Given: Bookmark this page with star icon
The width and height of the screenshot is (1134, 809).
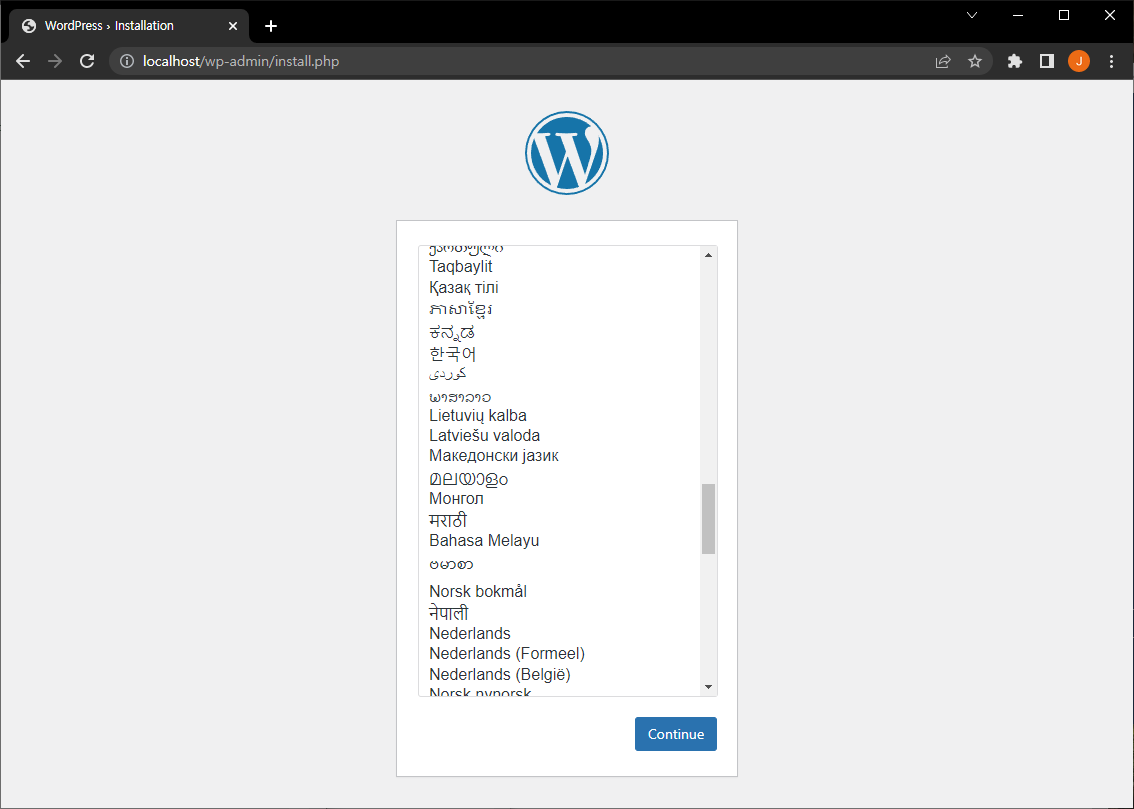Looking at the screenshot, I should (x=975, y=61).
